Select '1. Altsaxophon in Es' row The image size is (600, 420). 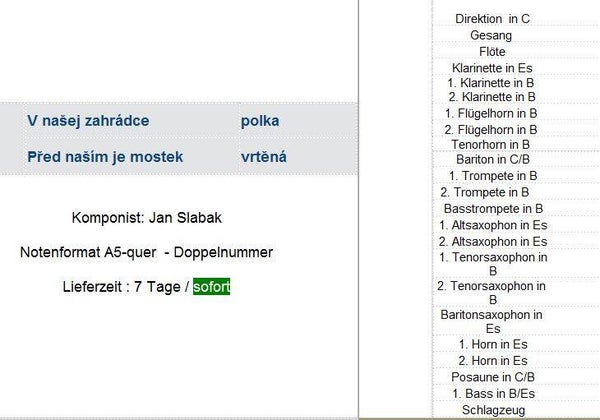tap(492, 225)
